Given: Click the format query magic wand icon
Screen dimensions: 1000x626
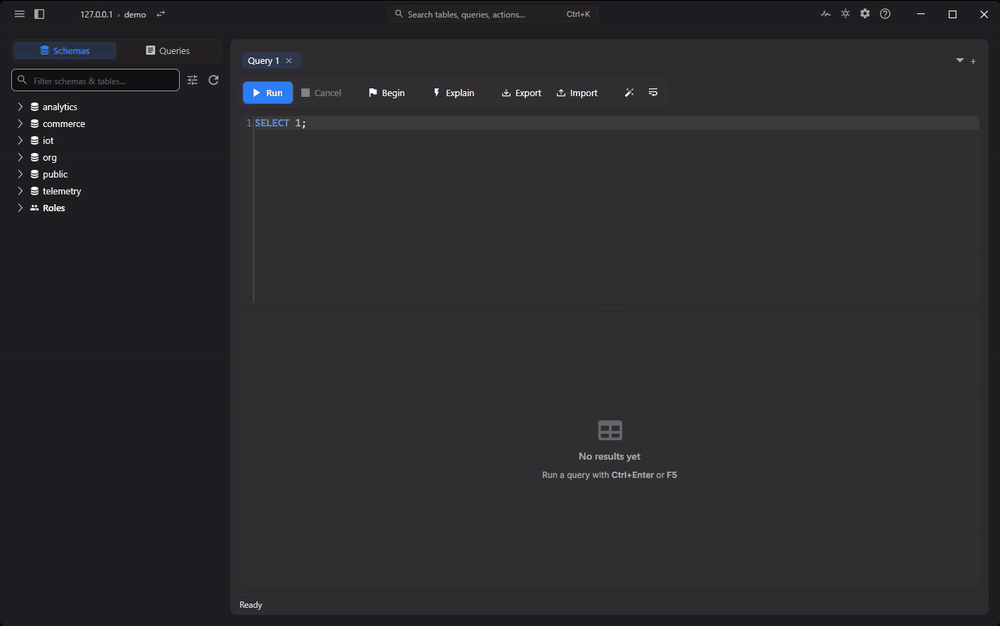Looking at the screenshot, I should (629, 92).
